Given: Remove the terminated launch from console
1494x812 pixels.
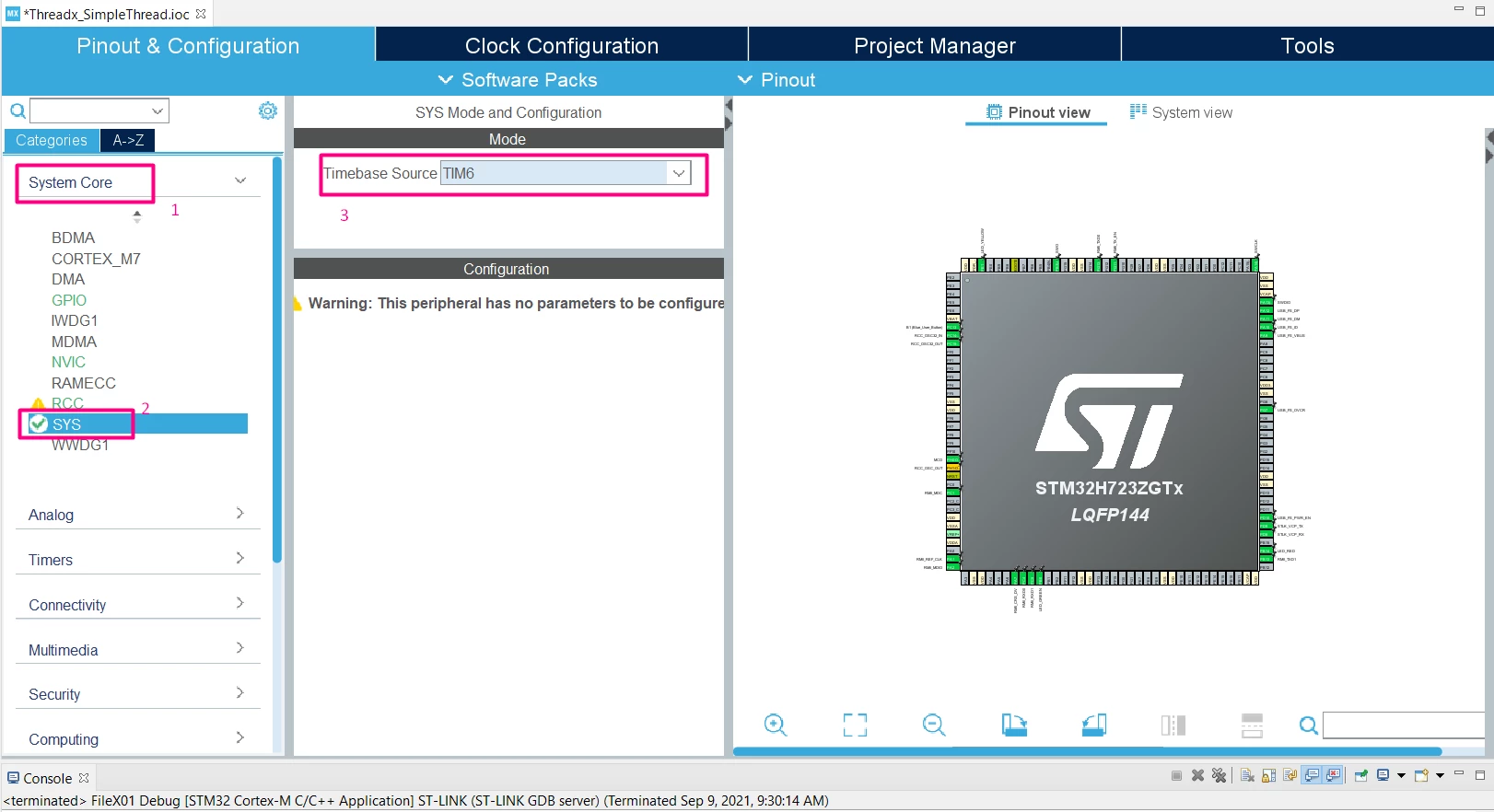Looking at the screenshot, I should (1197, 775).
